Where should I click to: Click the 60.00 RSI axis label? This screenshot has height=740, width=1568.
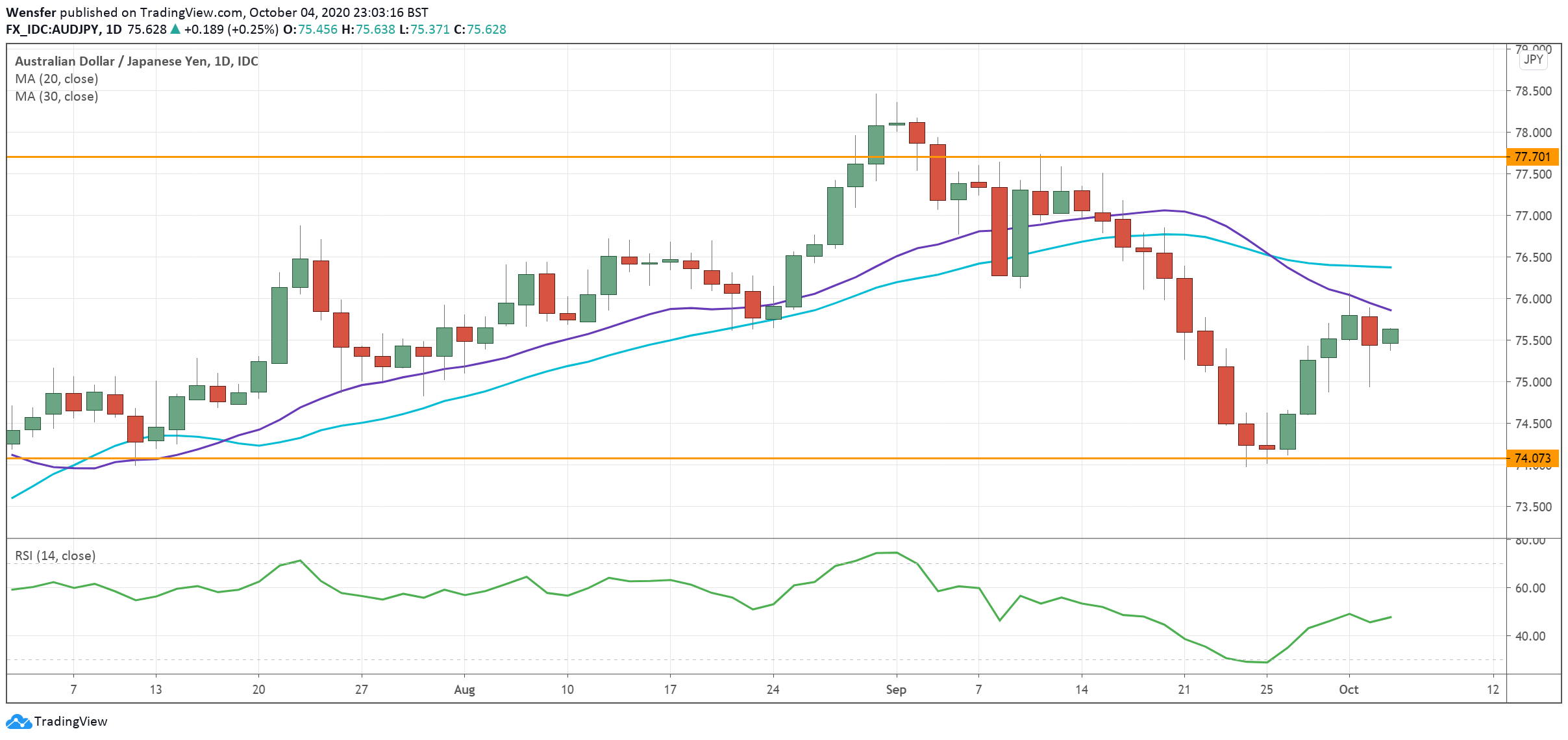click(1530, 588)
